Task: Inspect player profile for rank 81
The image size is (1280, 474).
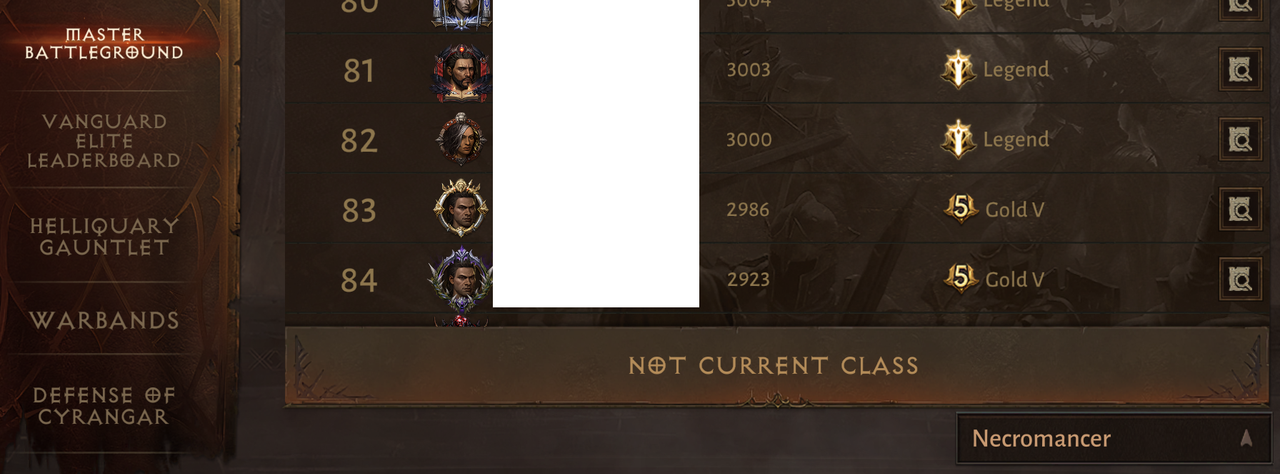Action: click(1240, 70)
